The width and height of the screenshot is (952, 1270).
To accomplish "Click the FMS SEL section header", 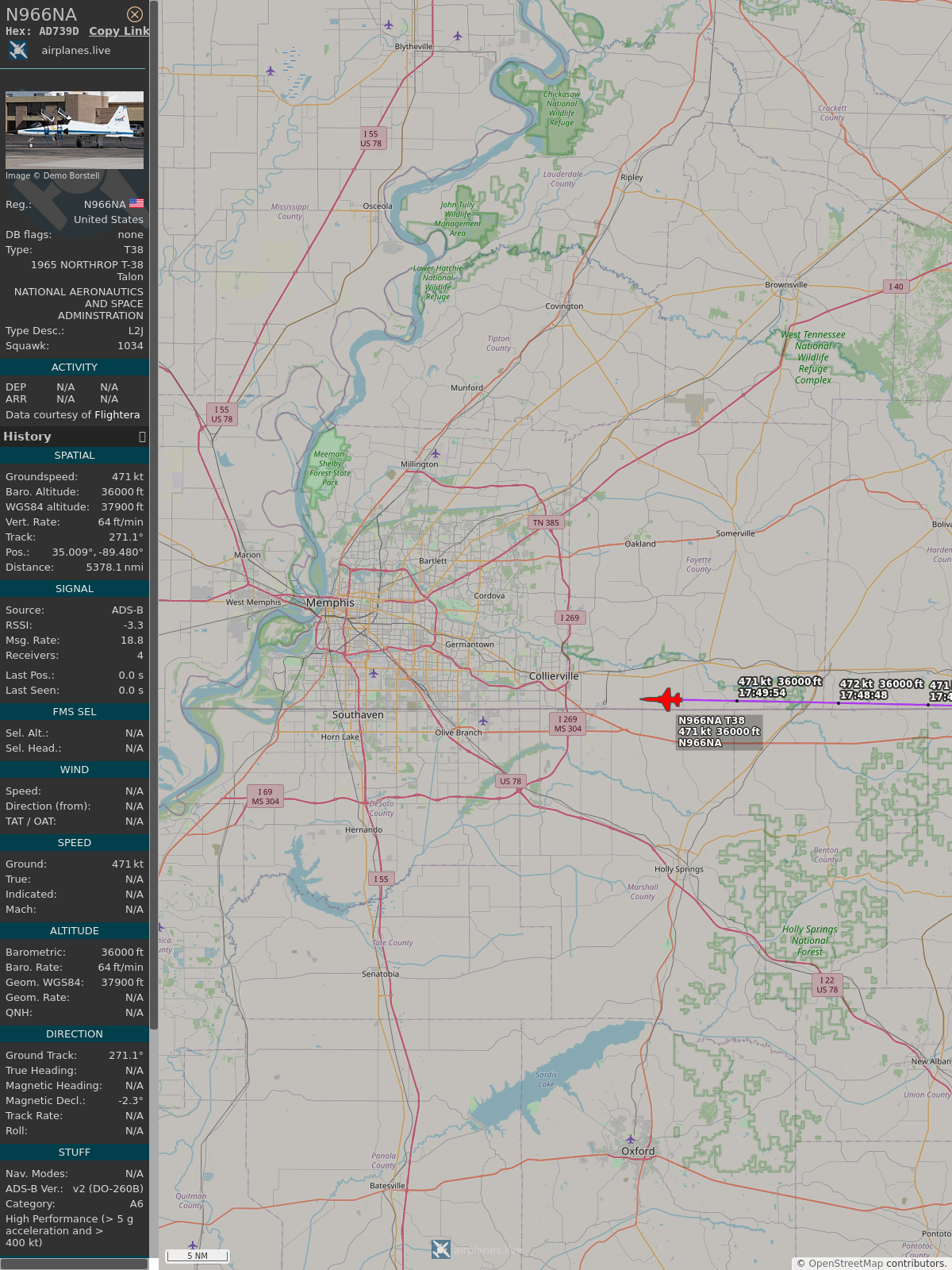I will [x=75, y=712].
